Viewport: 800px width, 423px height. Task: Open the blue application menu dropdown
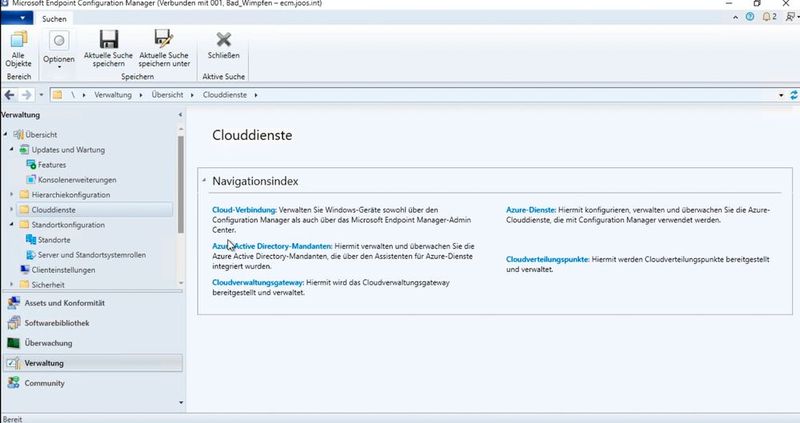tap(15, 18)
